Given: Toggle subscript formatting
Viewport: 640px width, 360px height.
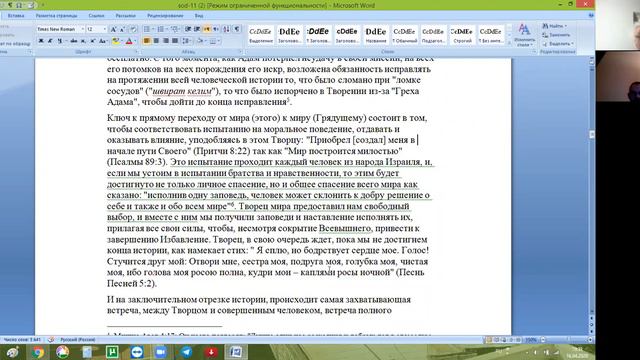Looking at the screenshot, I should click(83, 41).
